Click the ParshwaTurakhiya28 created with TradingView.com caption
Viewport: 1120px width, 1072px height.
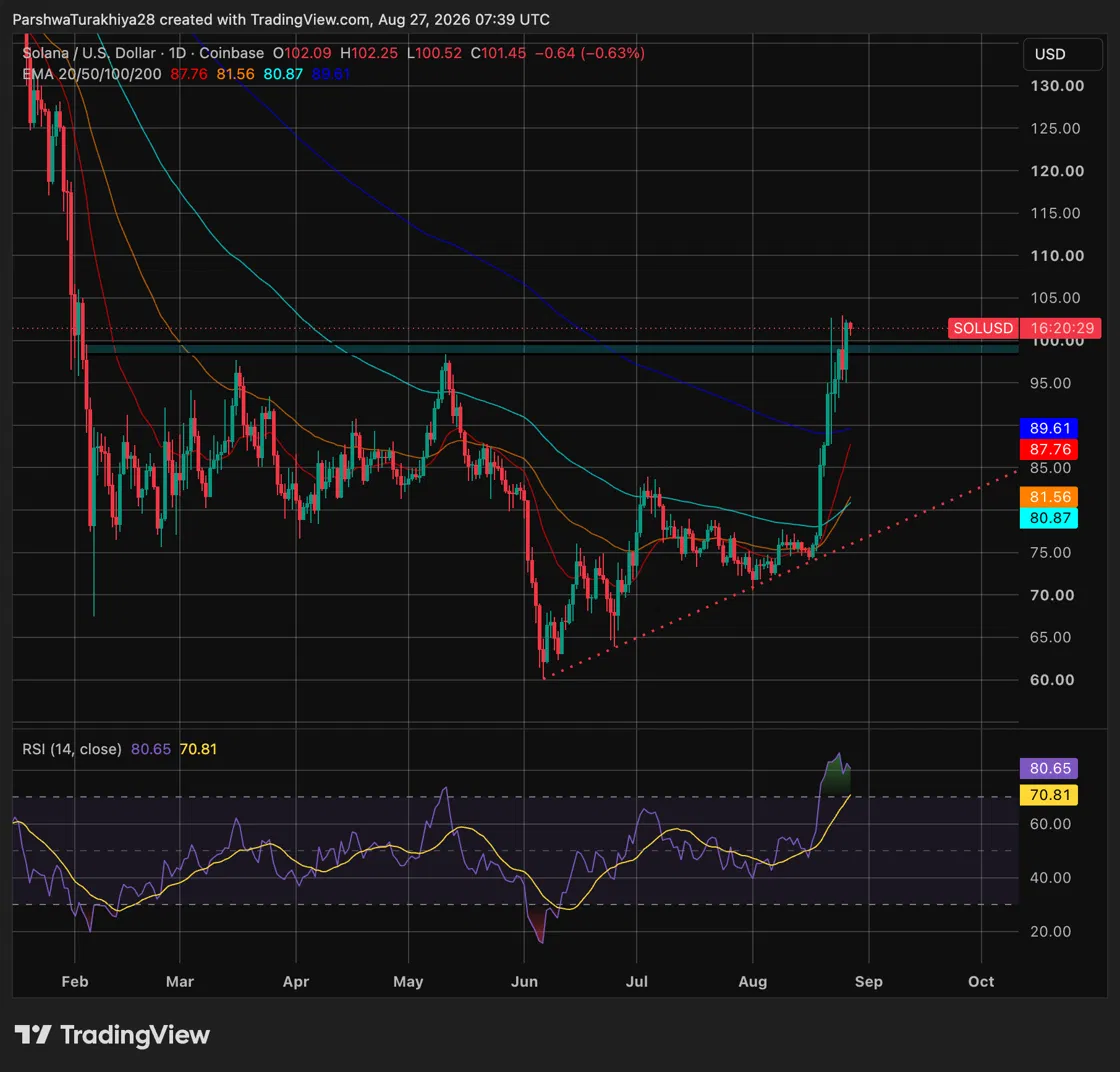pos(281,19)
